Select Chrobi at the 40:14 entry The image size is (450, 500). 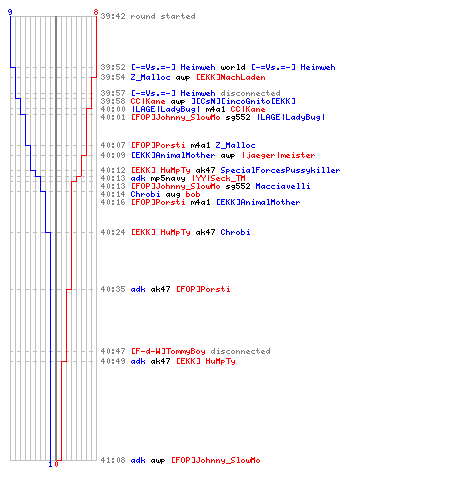(x=145, y=194)
